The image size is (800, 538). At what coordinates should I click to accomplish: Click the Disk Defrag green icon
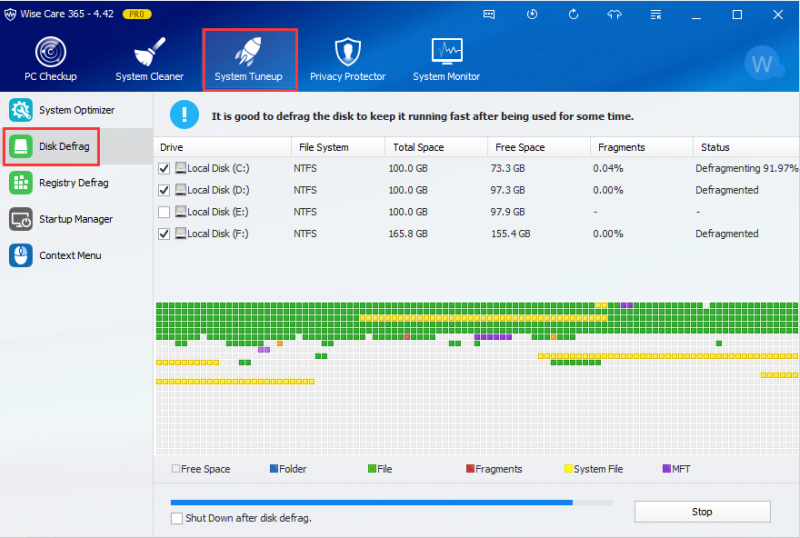21,146
